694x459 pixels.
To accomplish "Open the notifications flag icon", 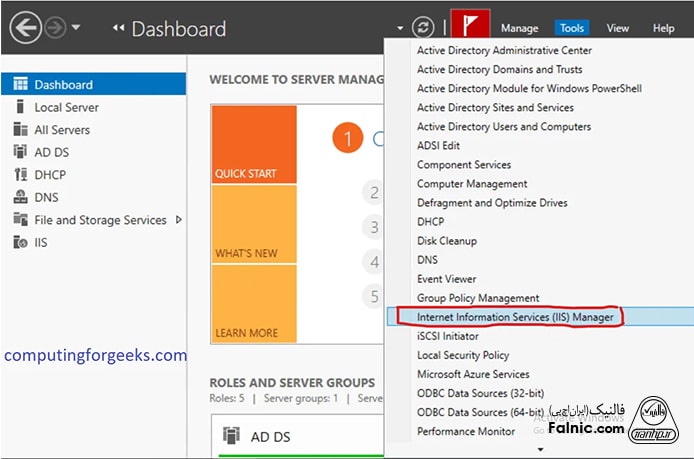I will click(x=466, y=26).
